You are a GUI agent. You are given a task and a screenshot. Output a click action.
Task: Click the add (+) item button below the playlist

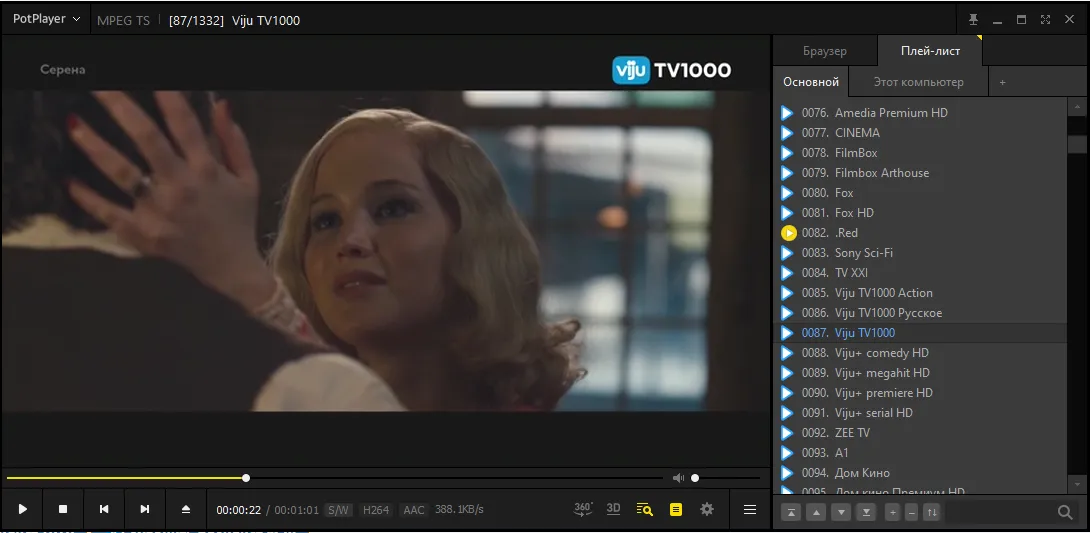[893, 513]
